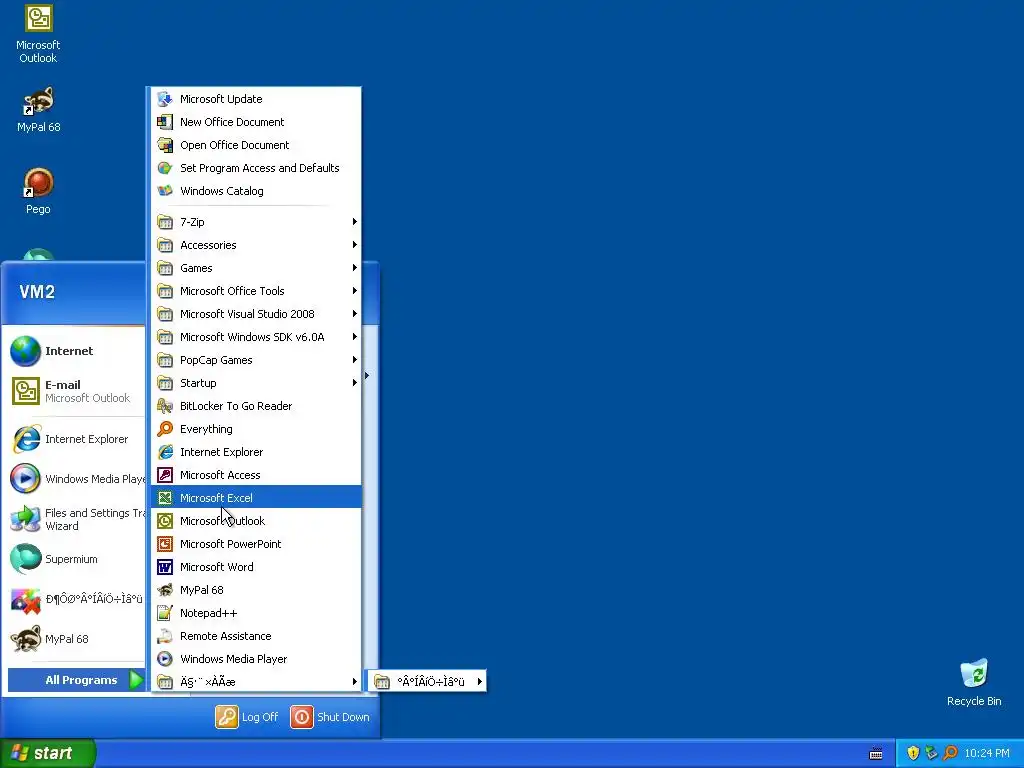1024x768 pixels.
Task: Click the Log Off button
Action: pyautogui.click(x=248, y=717)
